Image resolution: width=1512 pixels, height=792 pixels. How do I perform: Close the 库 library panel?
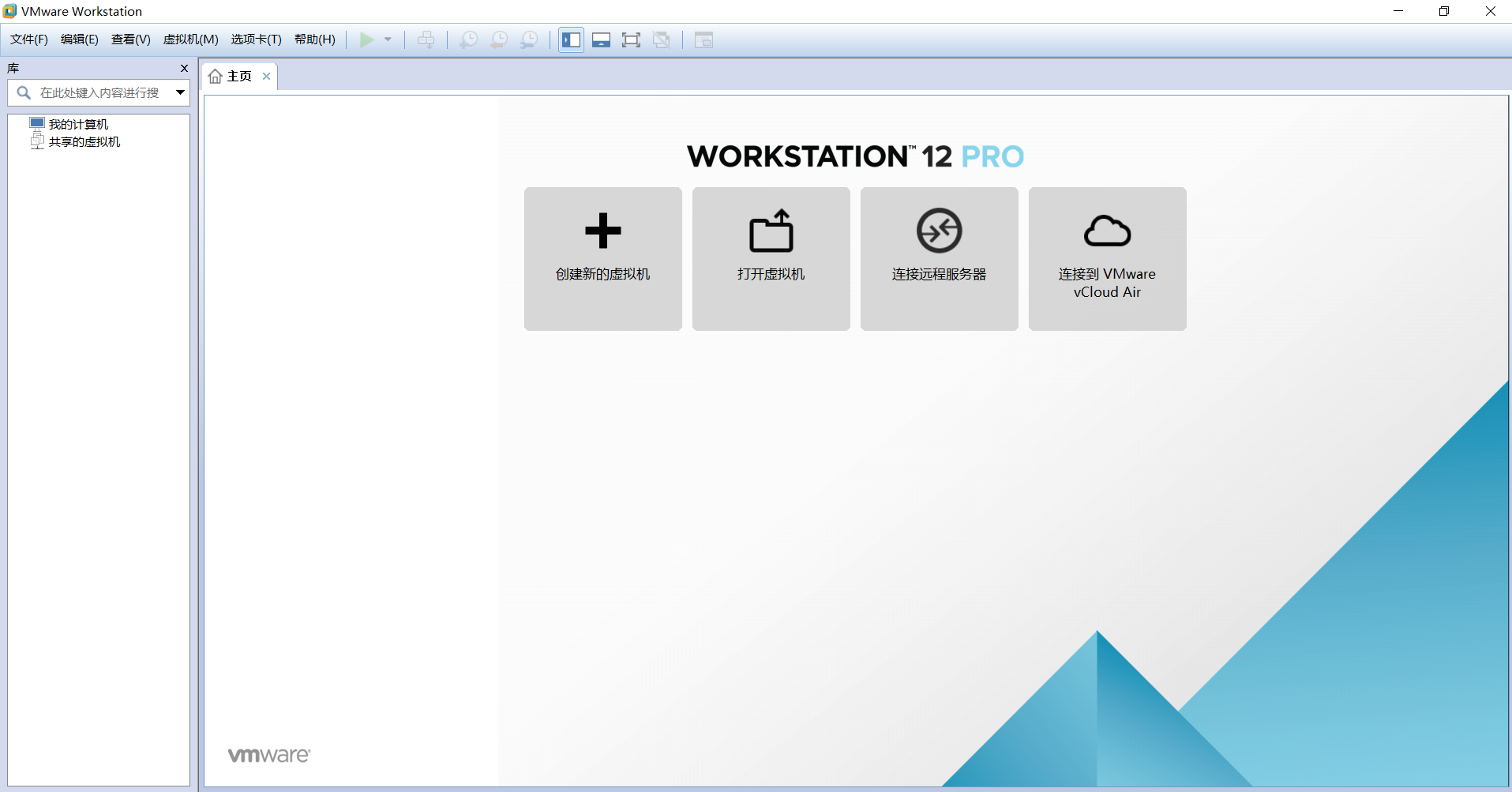[185, 69]
